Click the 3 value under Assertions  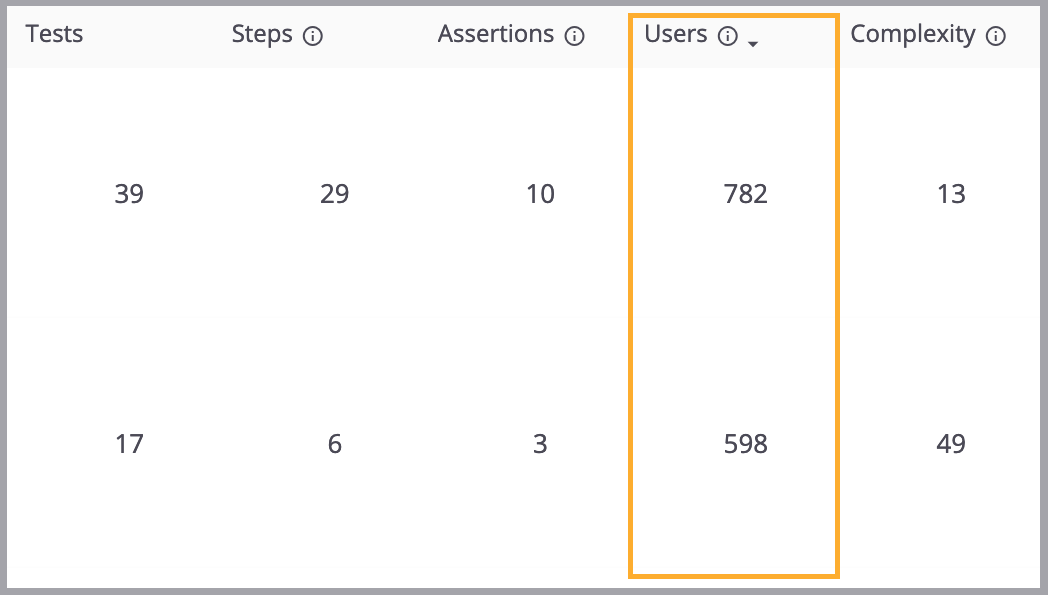540,444
